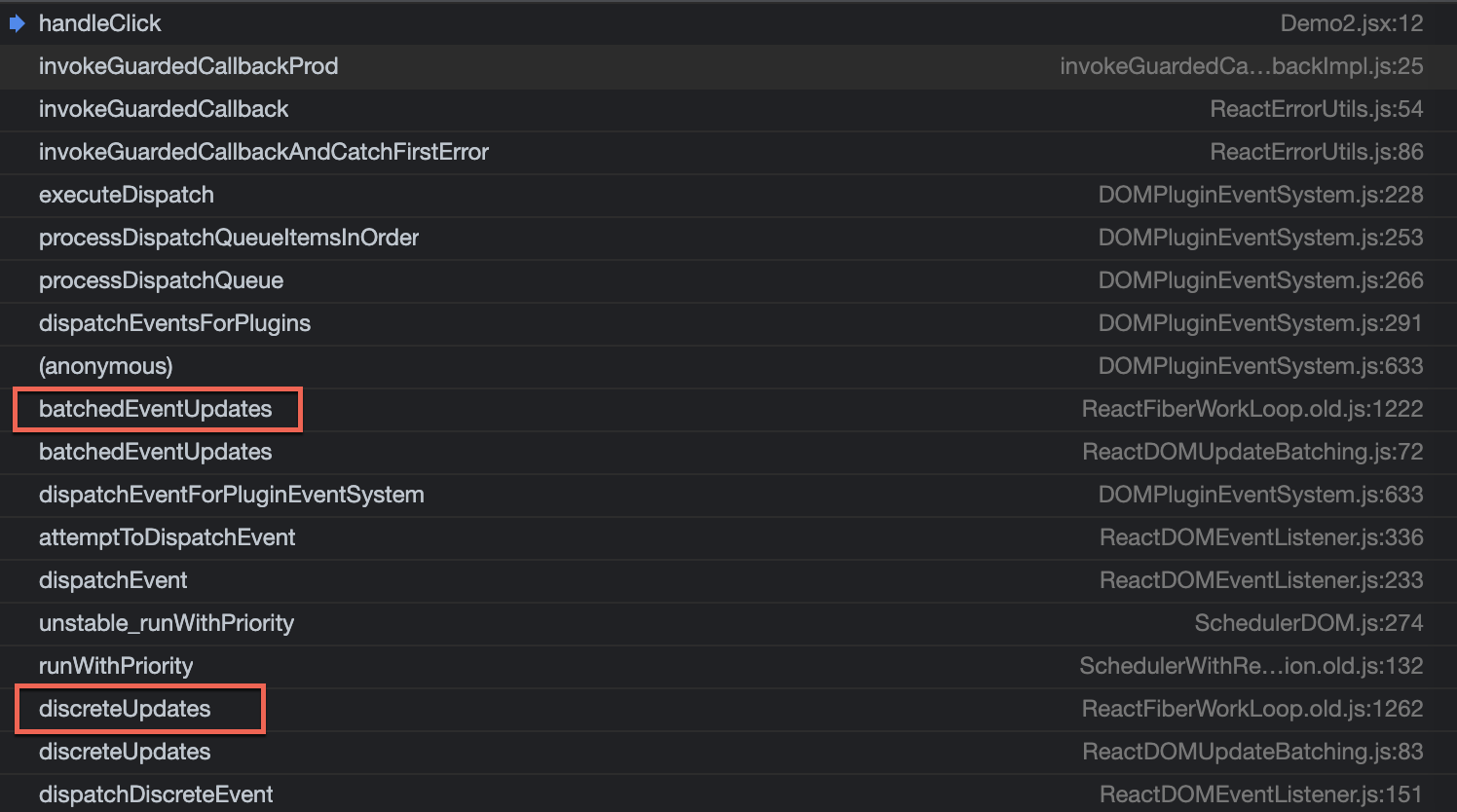
Task: Select the (anonymous) stack frame
Action: 105,366
